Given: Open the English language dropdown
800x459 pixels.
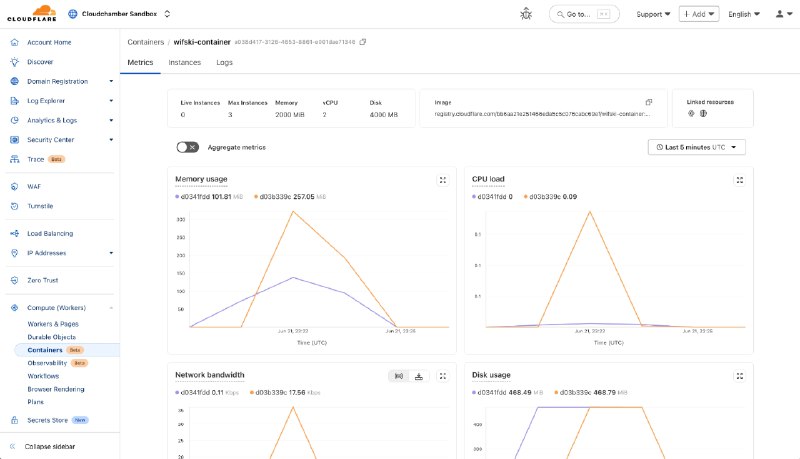Looking at the screenshot, I should [743, 14].
